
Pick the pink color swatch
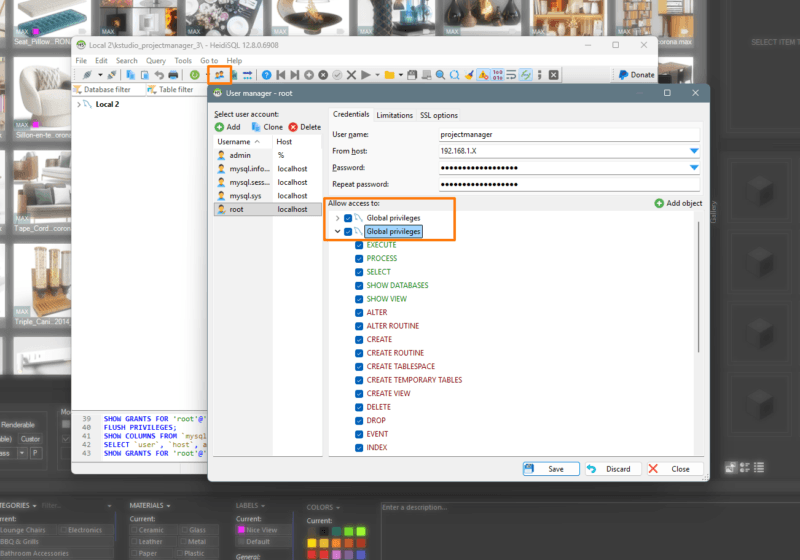(x=336, y=554)
